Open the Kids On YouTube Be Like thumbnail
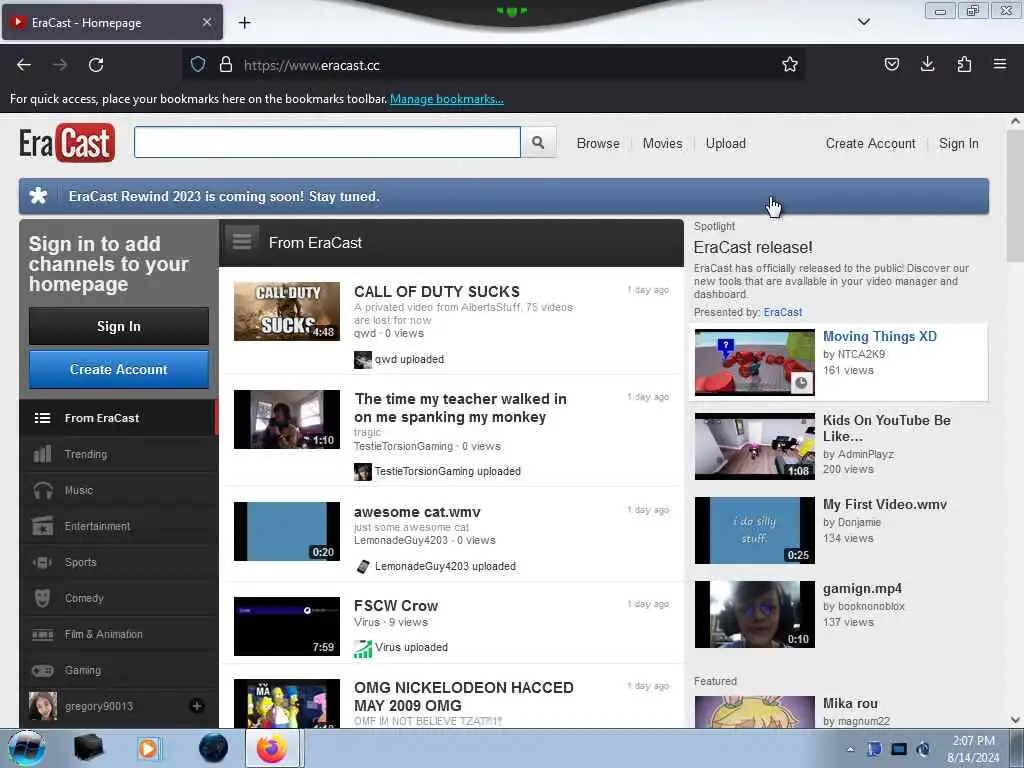Screen dimensions: 1024x768 point(754,446)
